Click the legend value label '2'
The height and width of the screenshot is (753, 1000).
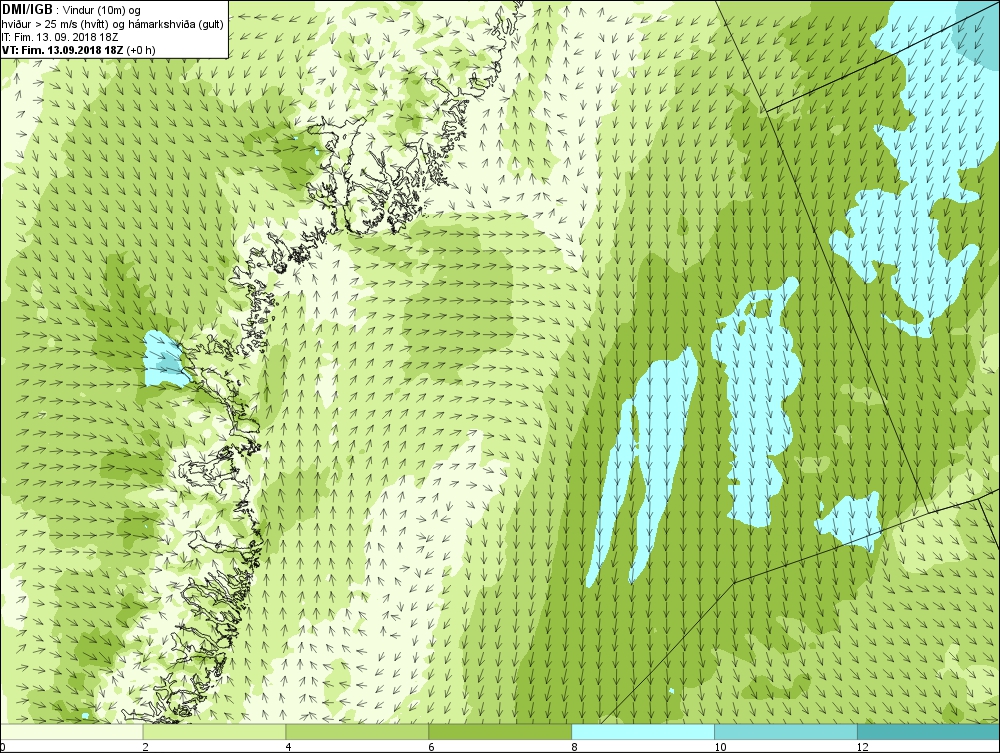145,747
